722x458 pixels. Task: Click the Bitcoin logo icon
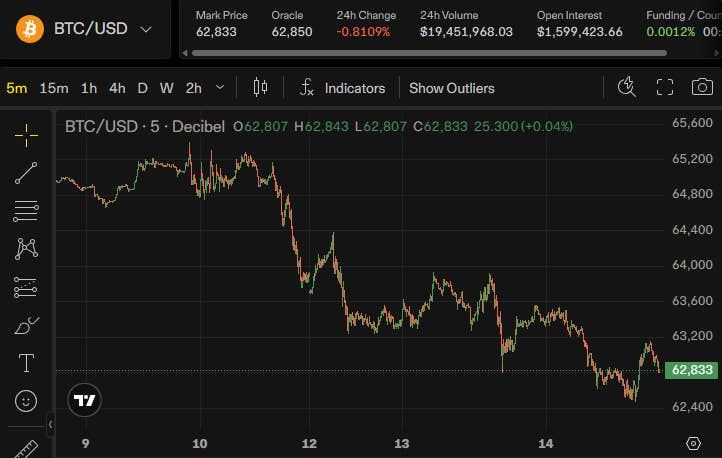tap(30, 29)
